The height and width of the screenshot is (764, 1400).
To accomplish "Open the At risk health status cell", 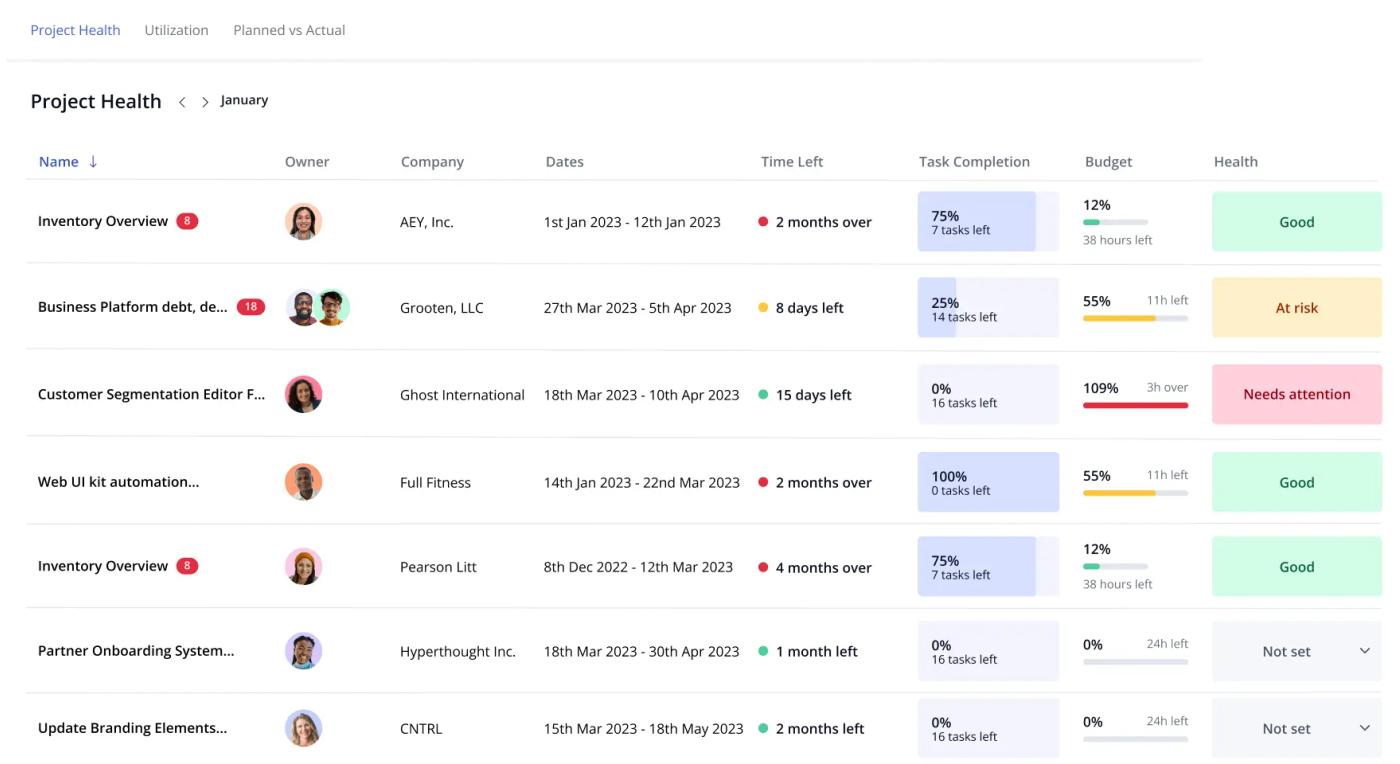I will click(1297, 308).
